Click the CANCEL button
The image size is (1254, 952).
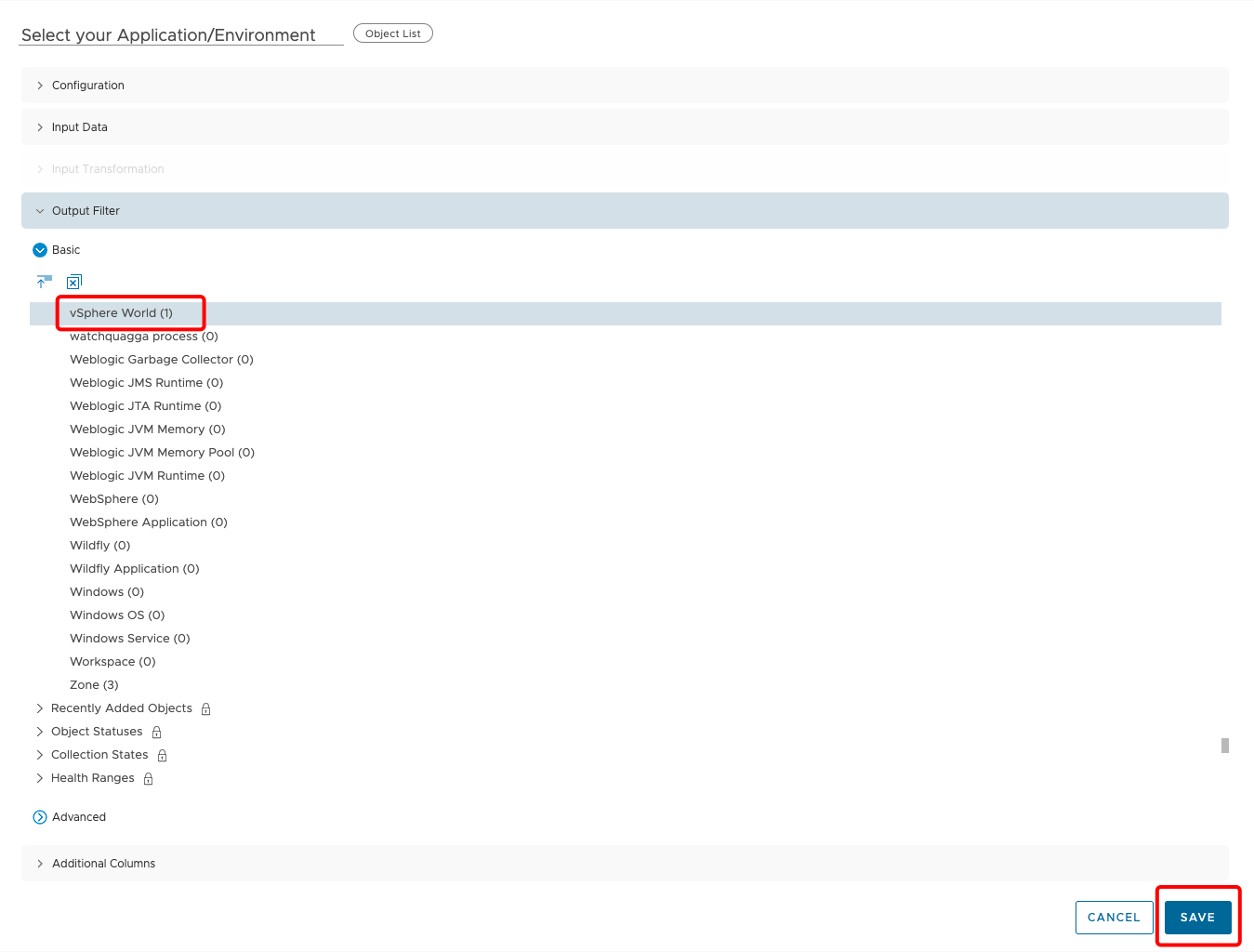tap(1114, 917)
